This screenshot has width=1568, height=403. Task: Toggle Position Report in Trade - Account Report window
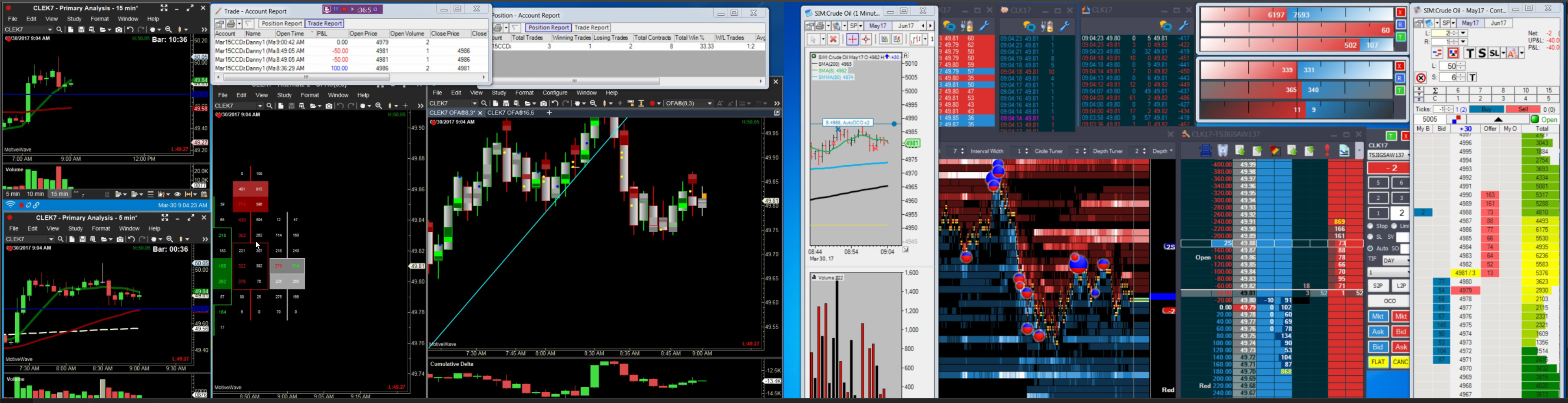tap(282, 24)
